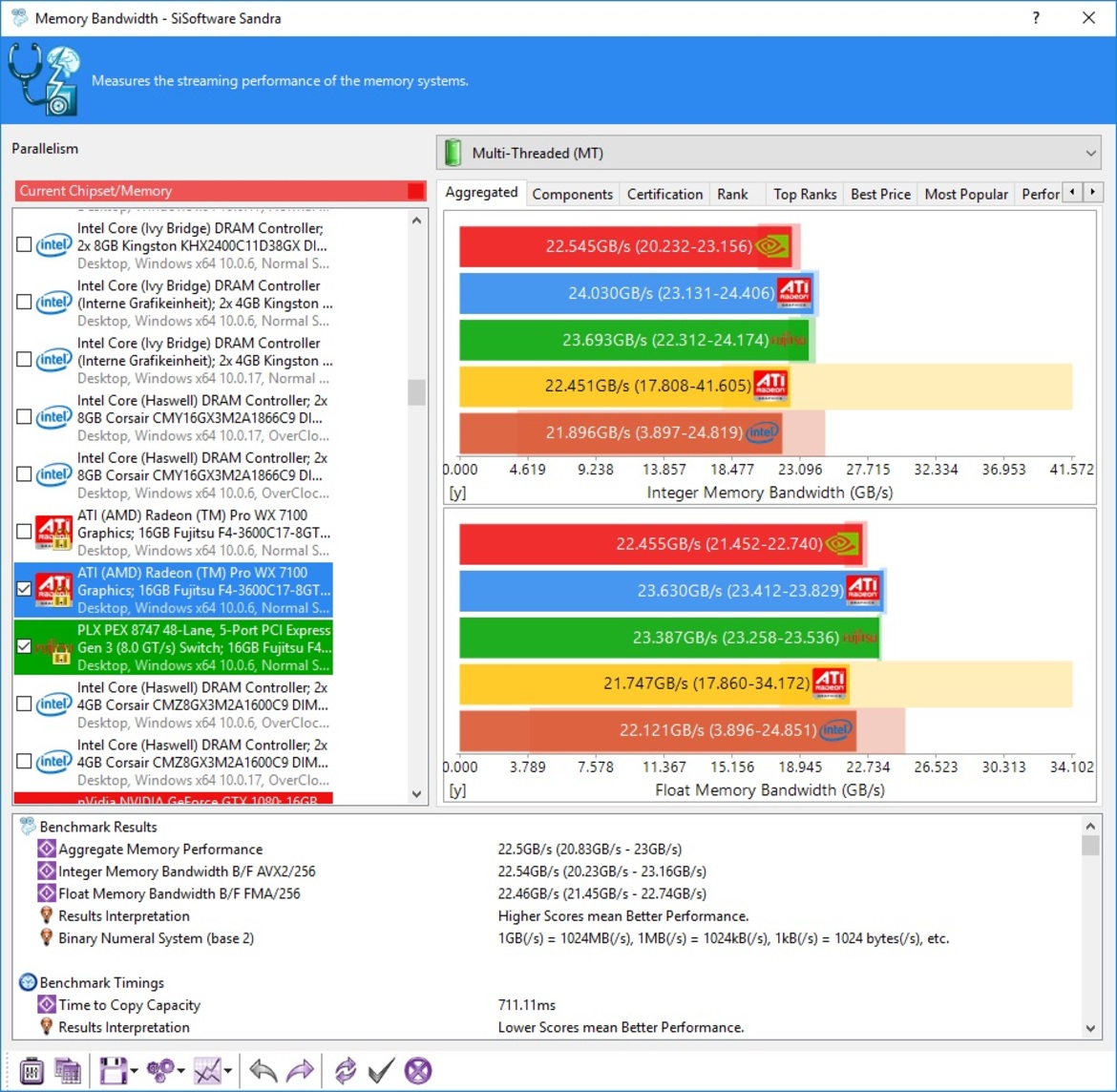Check the unselected Radeon Pro WX 7100 entry
This screenshot has width=1117, height=1092.
pos(24,532)
